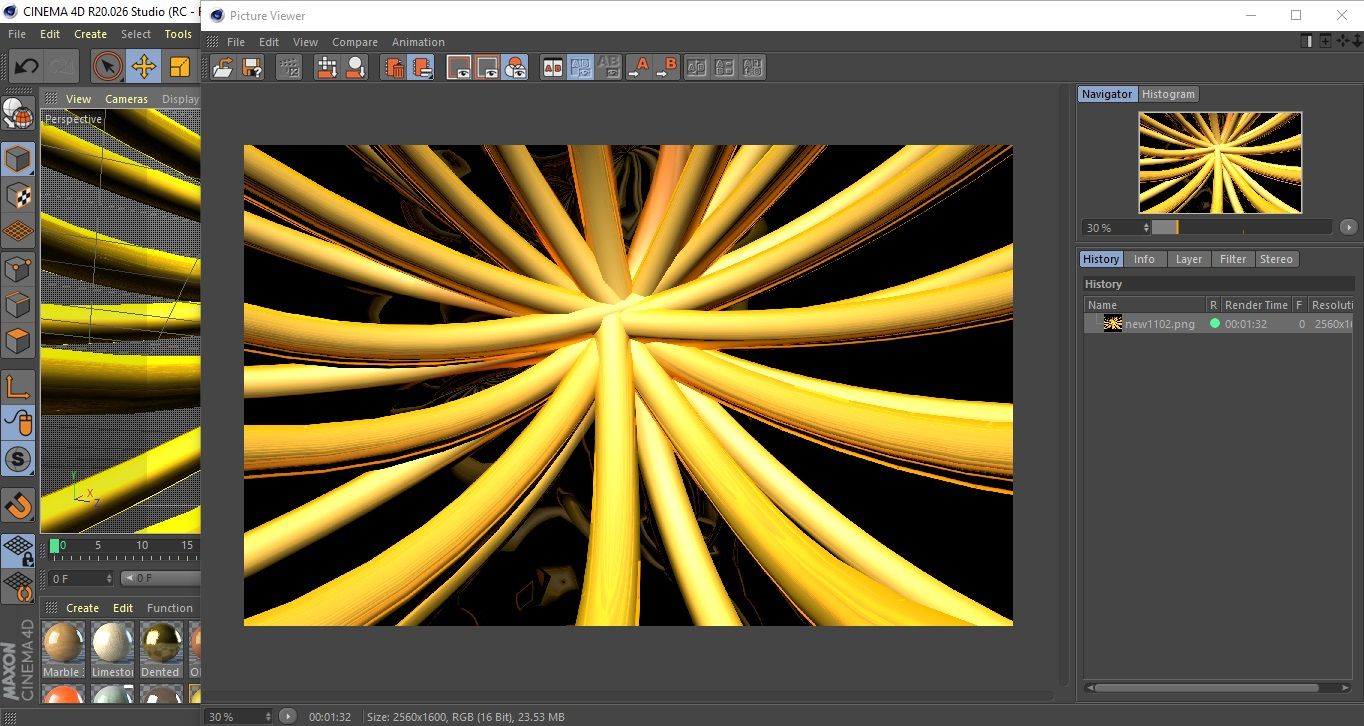Toggle the first filter eye icon in toolbar
Viewport: 1364px width, 726px height.
coord(459,67)
